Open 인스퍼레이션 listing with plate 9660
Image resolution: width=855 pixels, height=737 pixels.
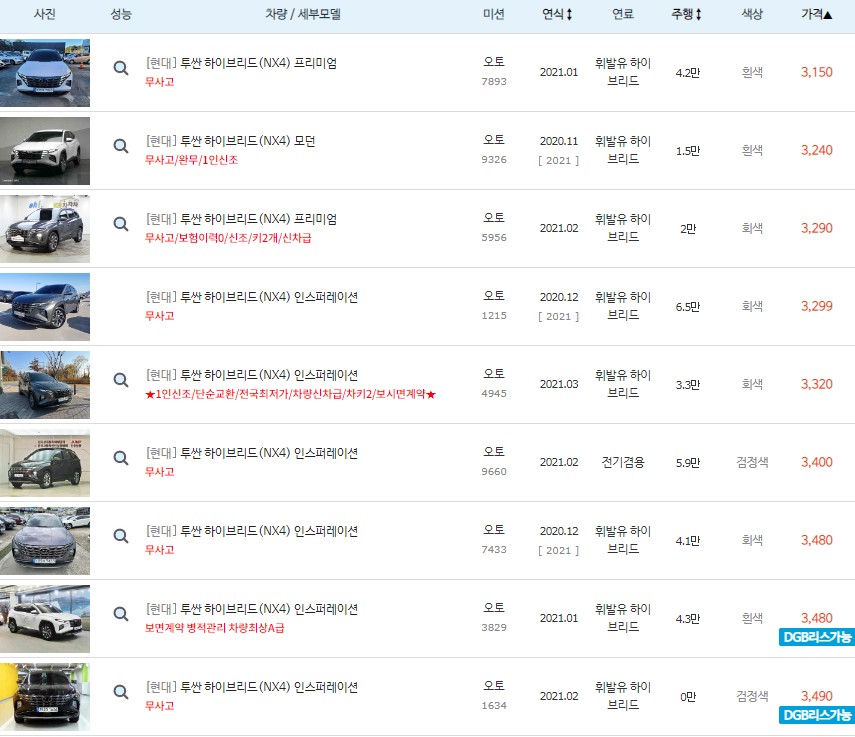[x=251, y=453]
